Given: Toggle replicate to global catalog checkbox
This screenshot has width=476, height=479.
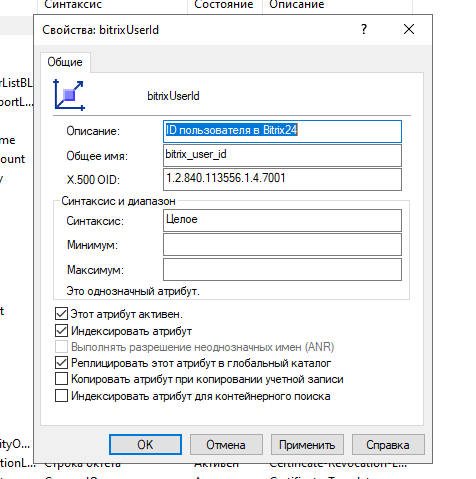Looking at the screenshot, I should (x=61, y=363).
